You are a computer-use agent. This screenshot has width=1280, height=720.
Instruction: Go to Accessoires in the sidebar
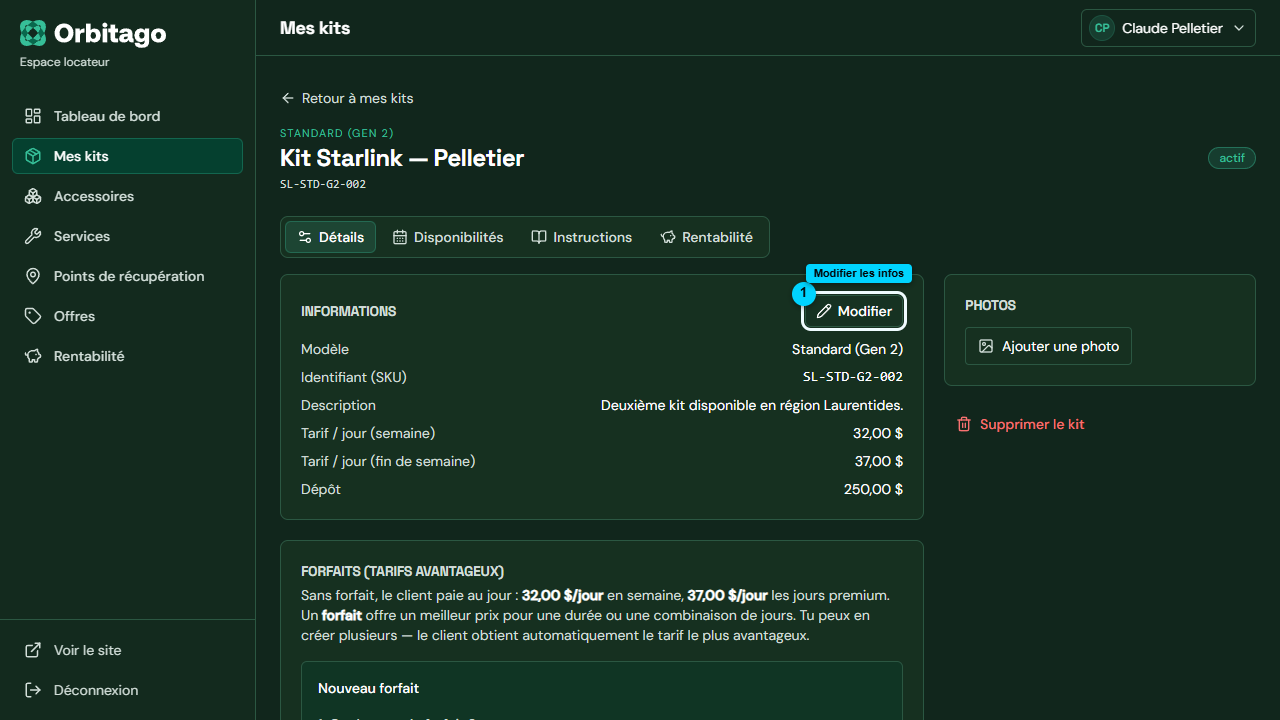pyautogui.click(x=127, y=196)
